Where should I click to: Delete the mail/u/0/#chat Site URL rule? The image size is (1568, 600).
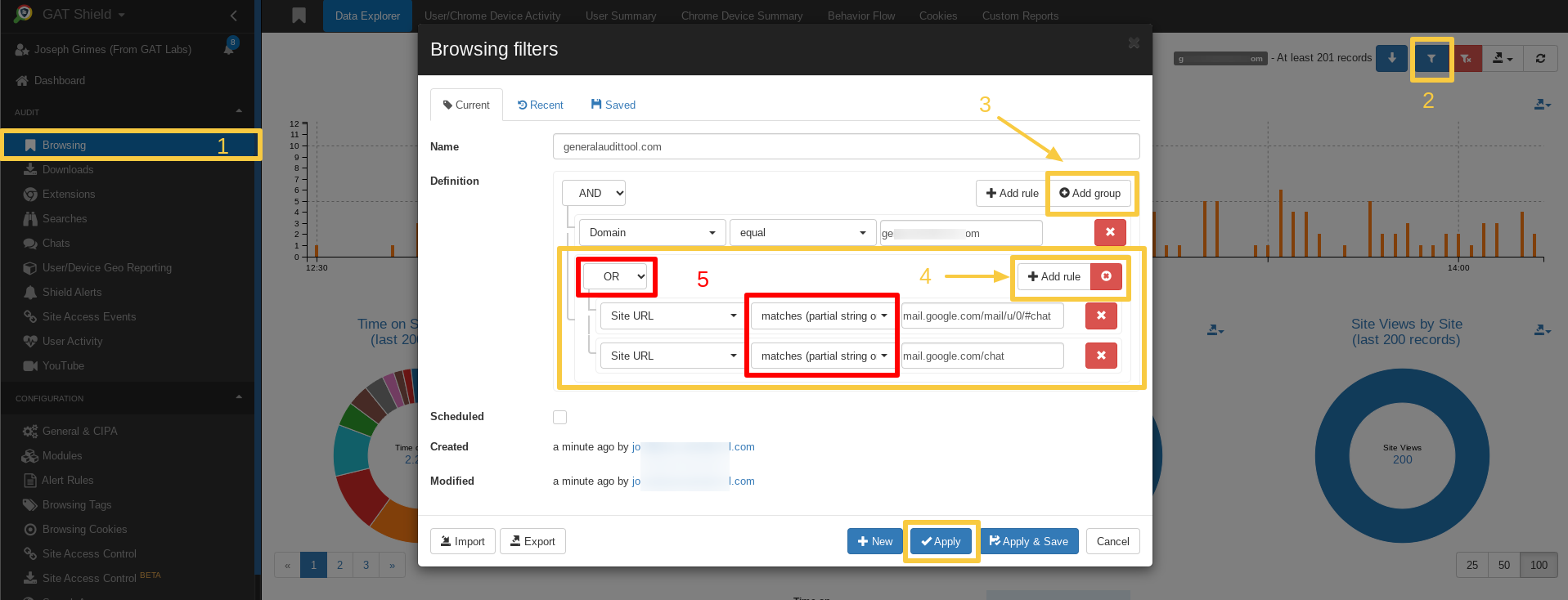[1101, 316]
